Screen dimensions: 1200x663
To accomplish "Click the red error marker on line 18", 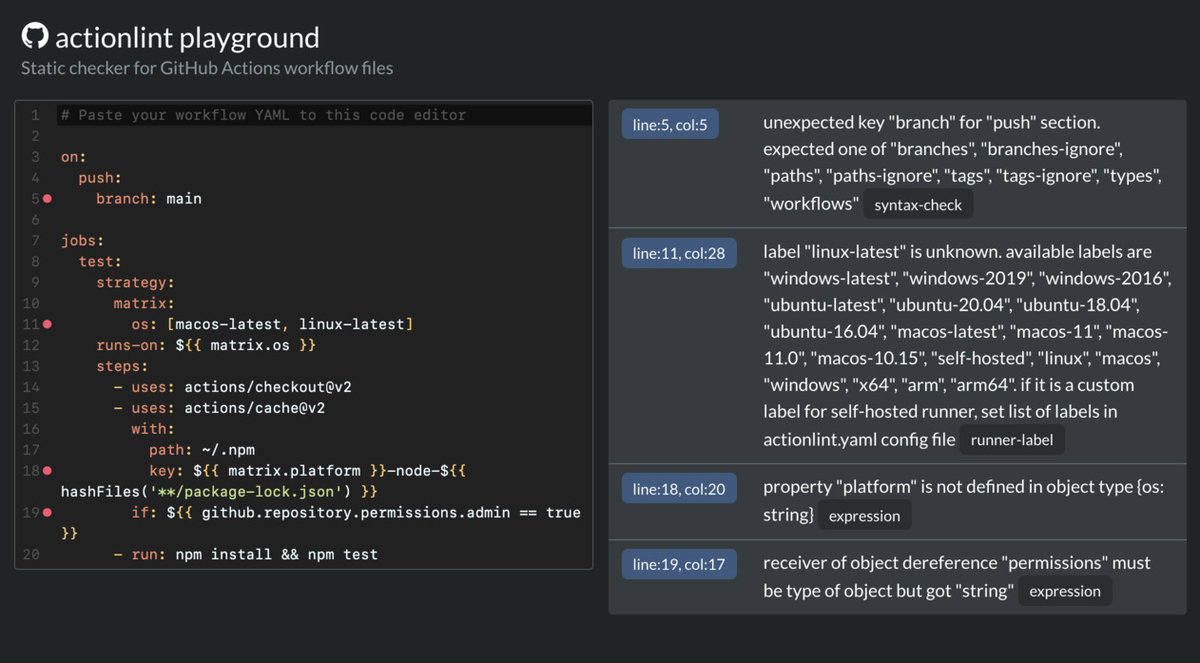I will [x=47, y=470].
